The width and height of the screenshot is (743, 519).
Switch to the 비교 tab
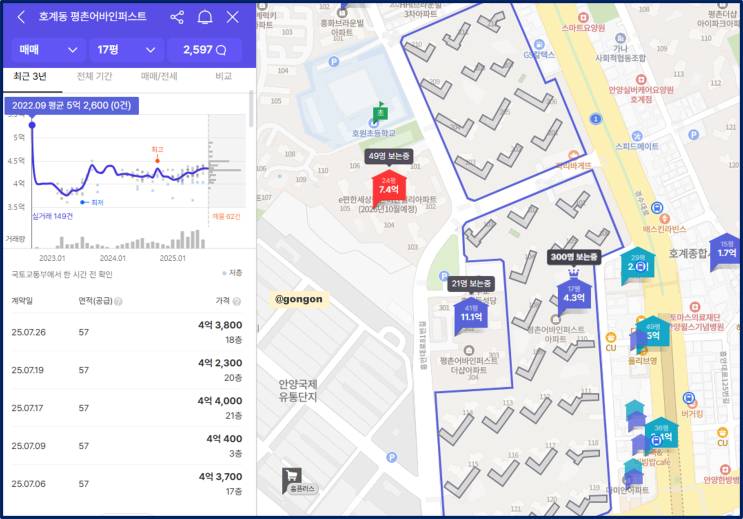223,76
